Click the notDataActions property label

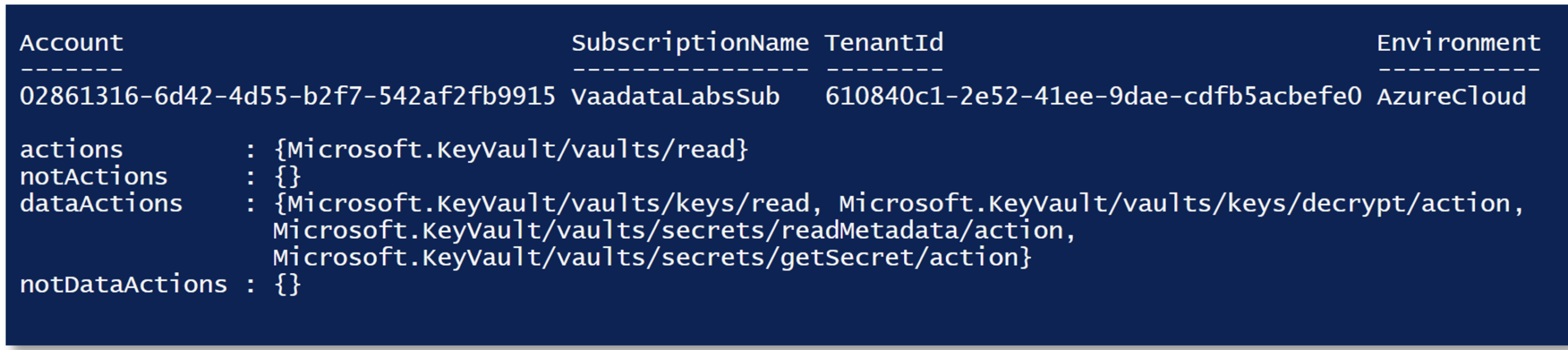pyautogui.click(x=123, y=284)
